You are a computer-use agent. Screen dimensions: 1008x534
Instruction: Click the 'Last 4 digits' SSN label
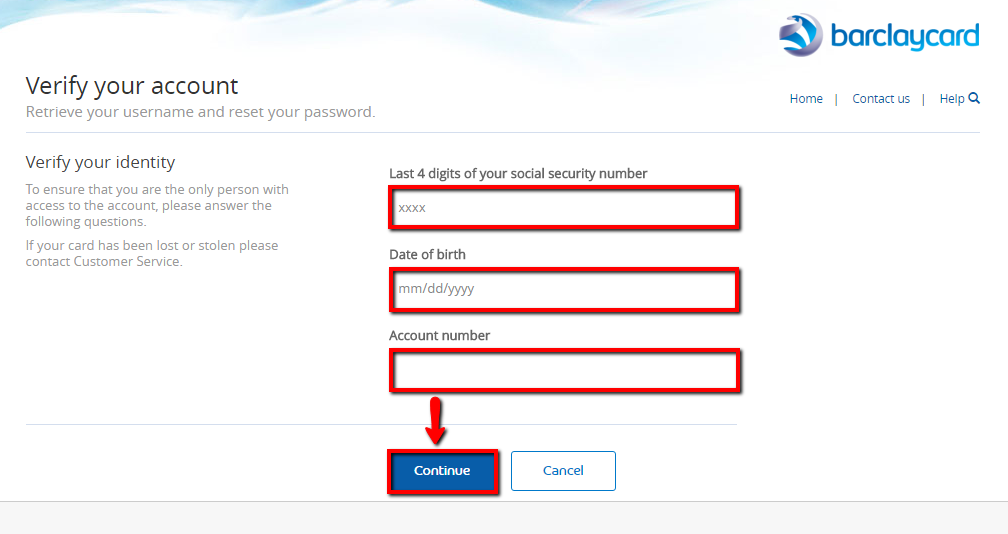pyautogui.click(x=518, y=174)
